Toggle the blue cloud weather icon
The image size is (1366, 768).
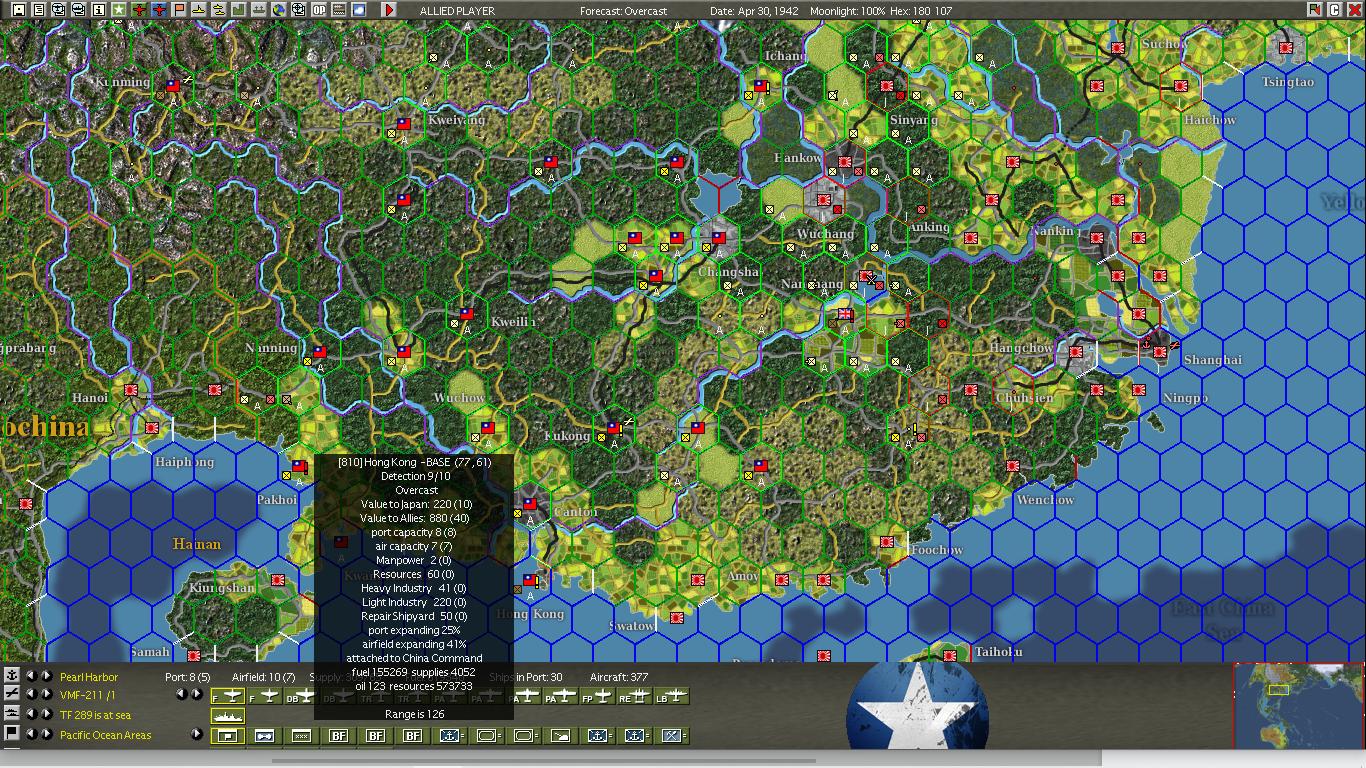point(359,9)
